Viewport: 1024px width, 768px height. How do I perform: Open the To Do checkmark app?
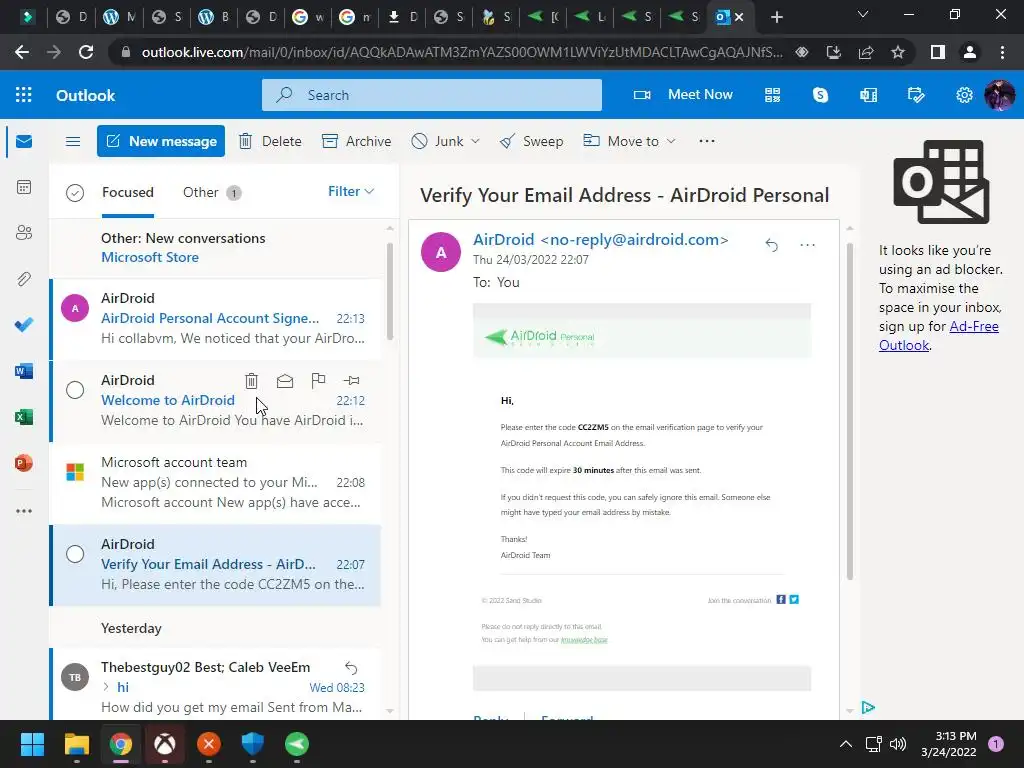(24, 325)
